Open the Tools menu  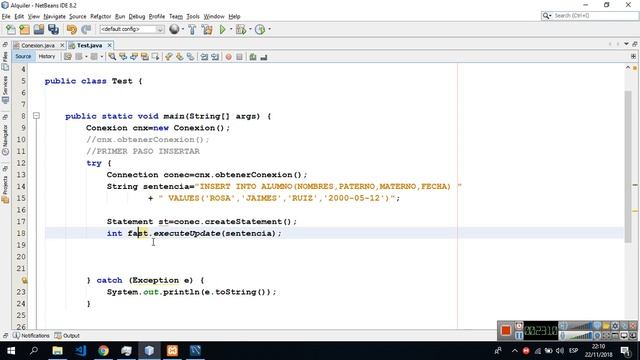193,16
